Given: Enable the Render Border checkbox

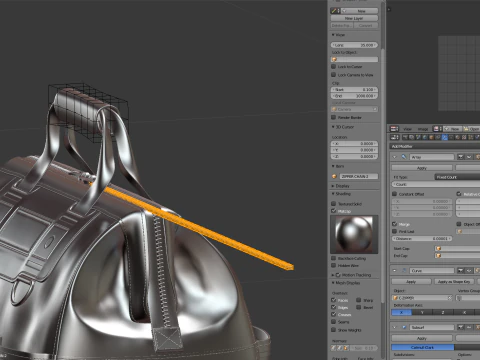Looking at the screenshot, I should coord(333,117).
